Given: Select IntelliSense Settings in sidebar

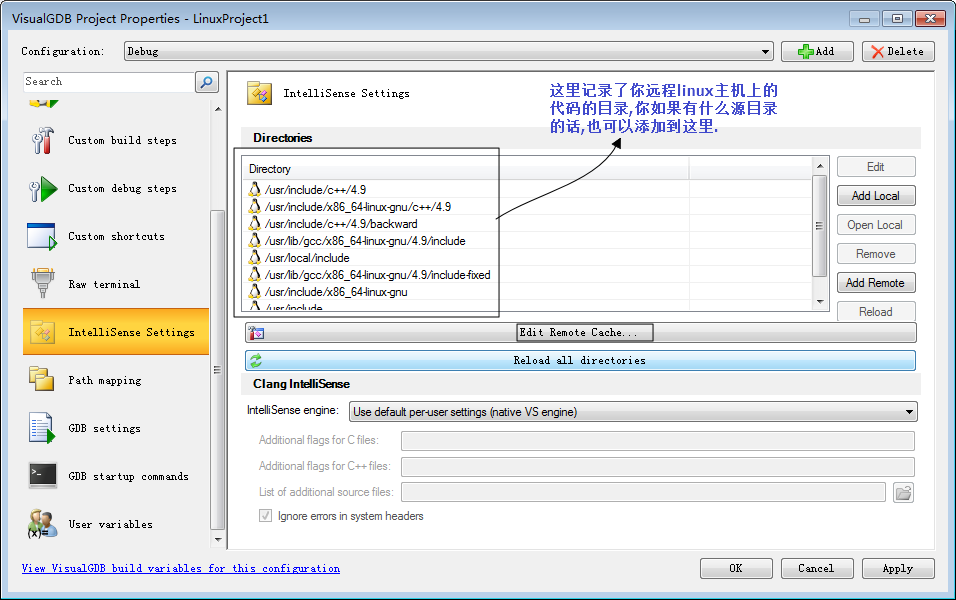Looking at the screenshot, I should [x=116, y=332].
